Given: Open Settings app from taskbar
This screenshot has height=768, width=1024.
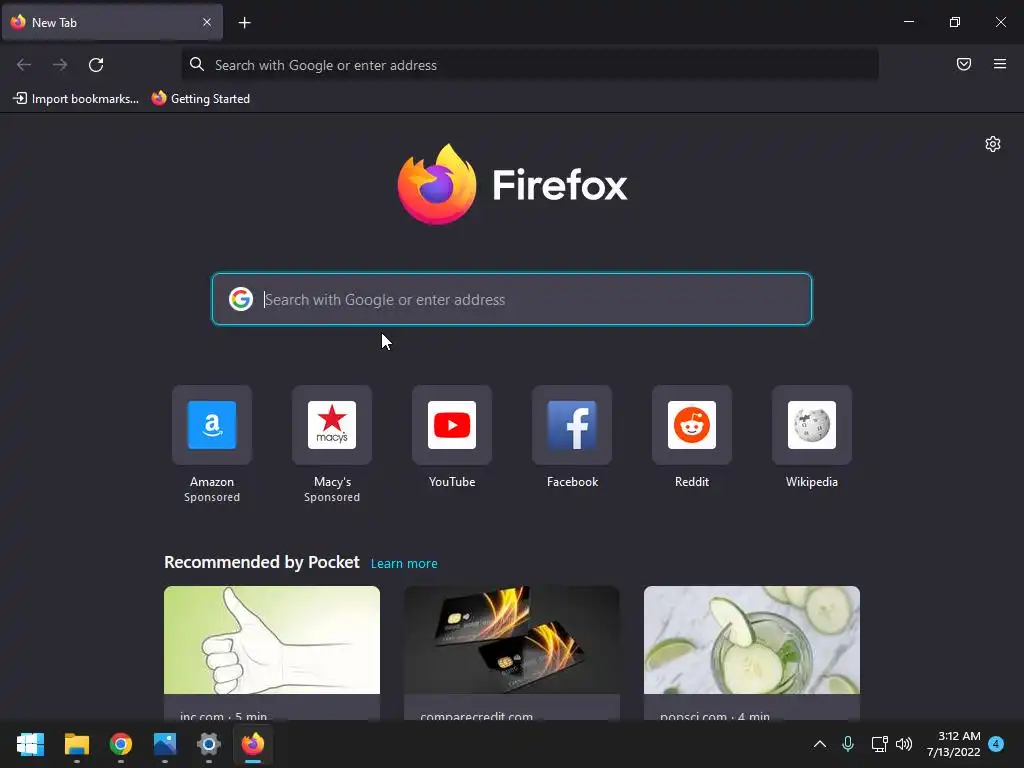Looking at the screenshot, I should tap(209, 744).
